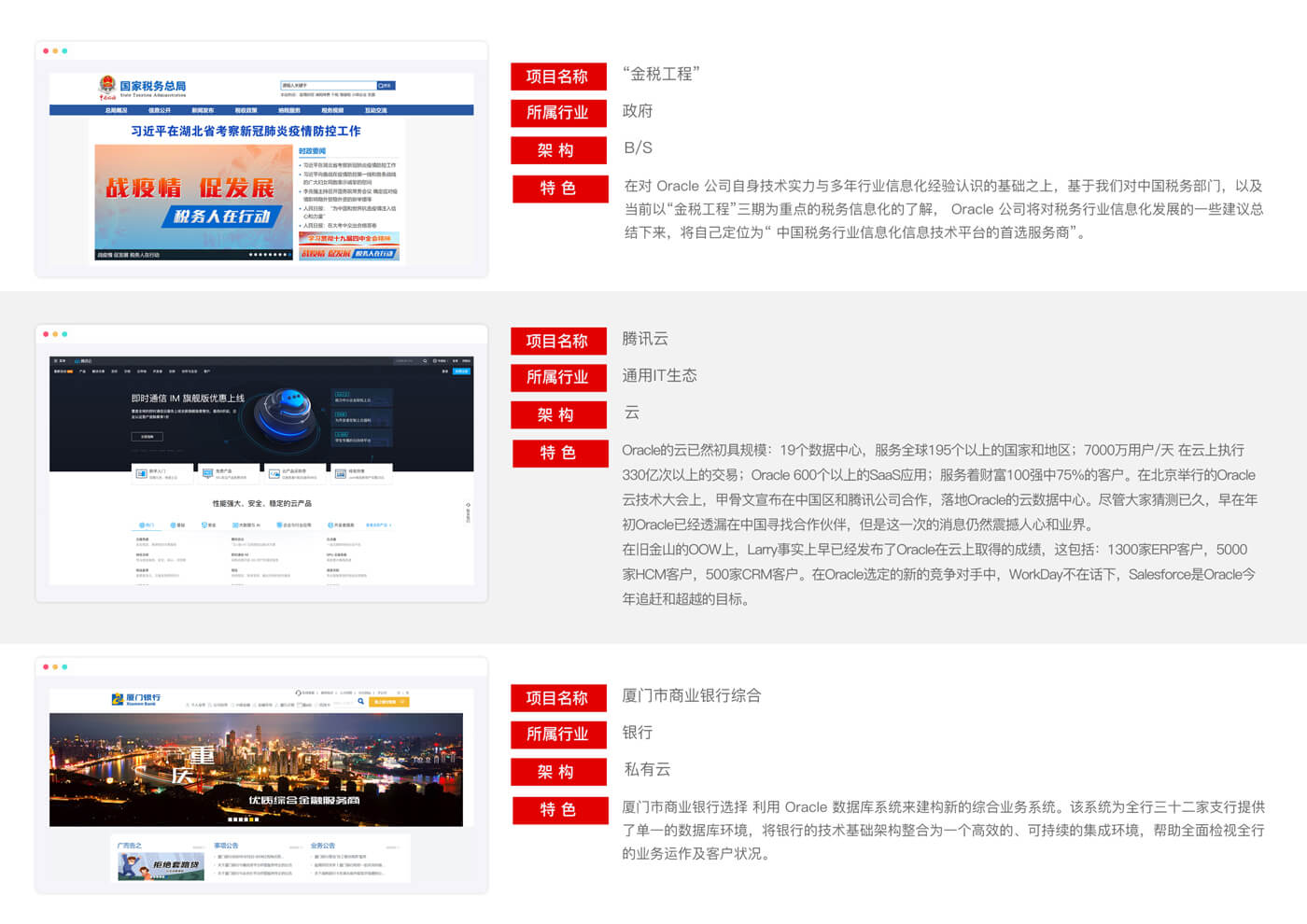Select the industry value 政府

[638, 111]
